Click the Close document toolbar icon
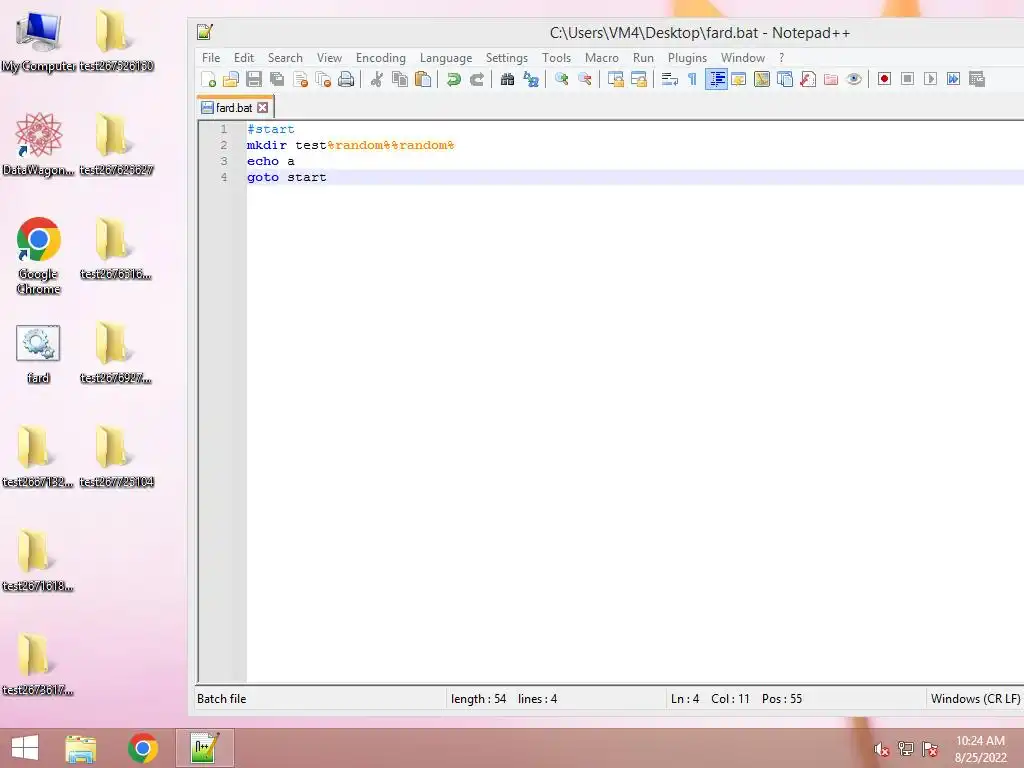Image resolution: width=1024 pixels, height=768 pixels. point(300,80)
